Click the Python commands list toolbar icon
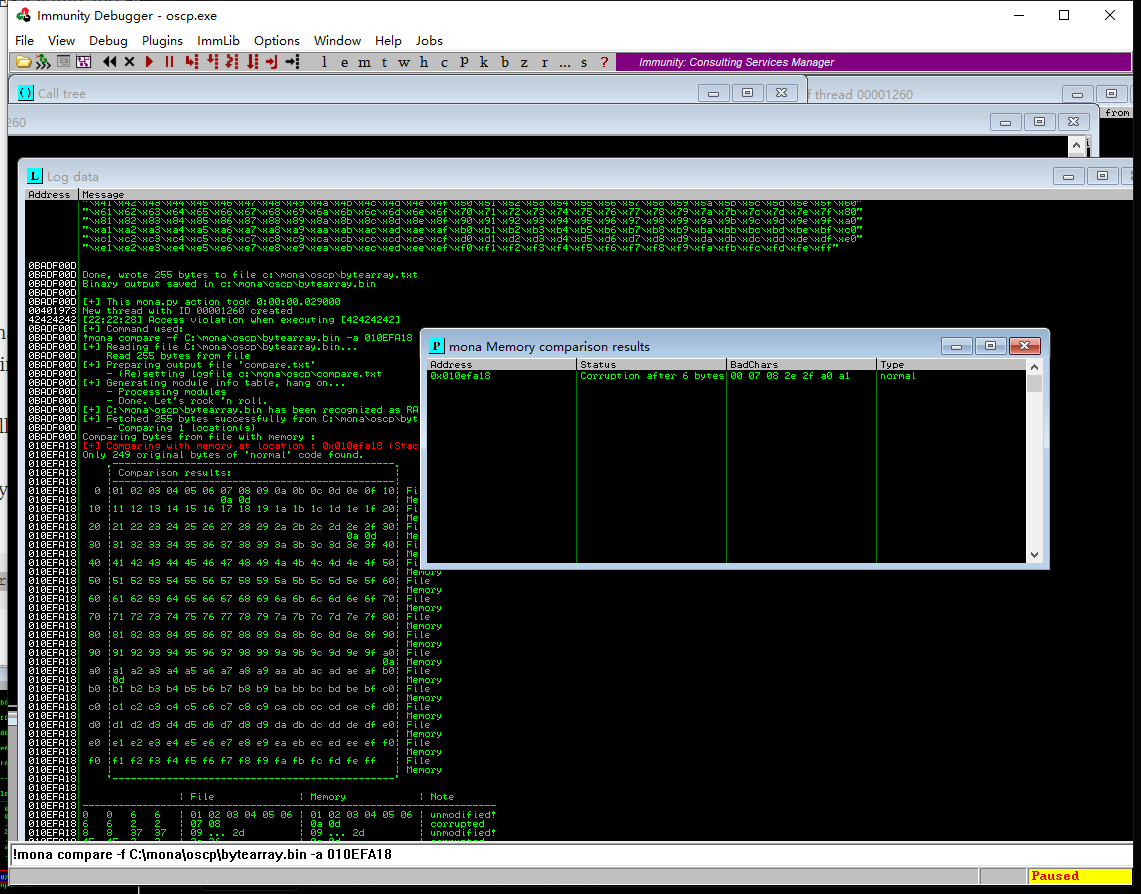 tap(63, 62)
